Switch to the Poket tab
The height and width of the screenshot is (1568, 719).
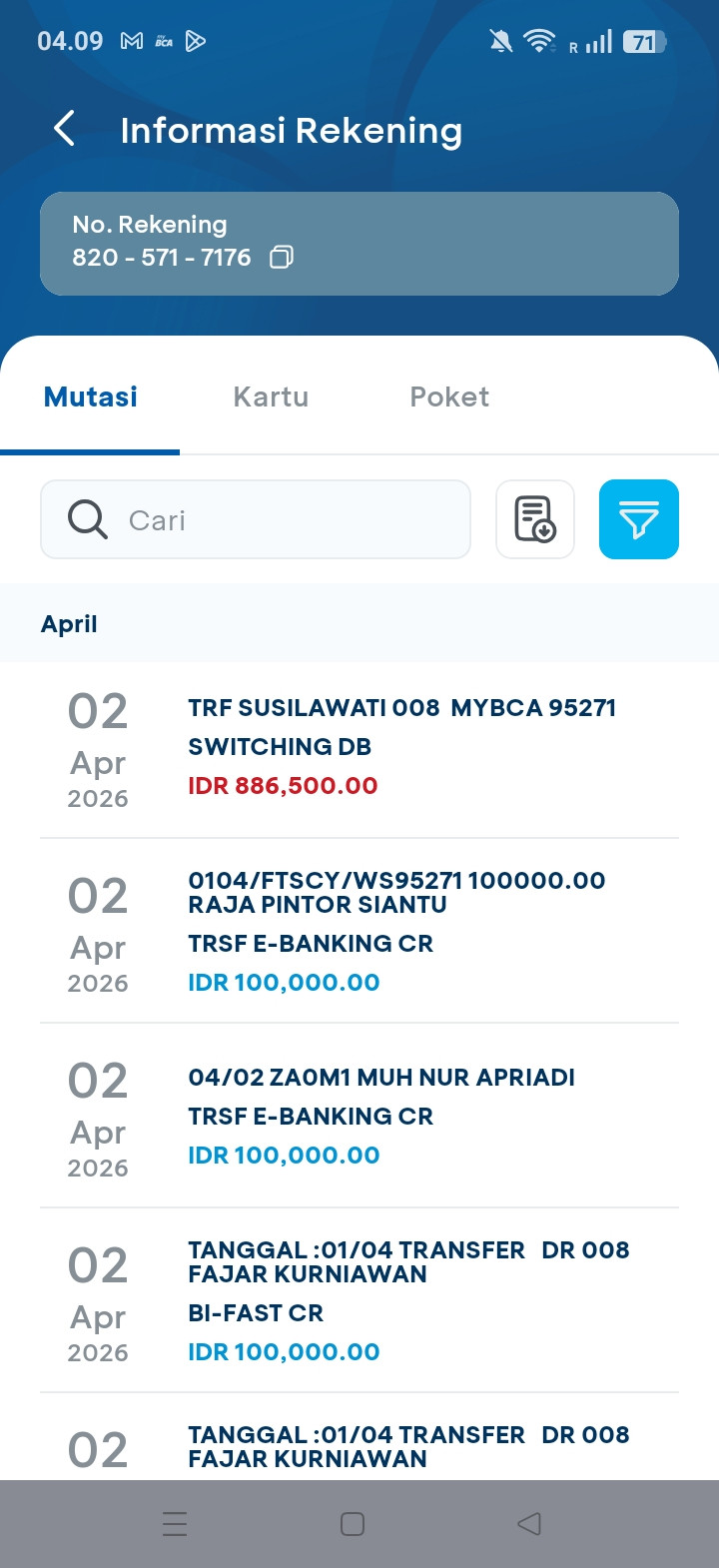point(449,396)
